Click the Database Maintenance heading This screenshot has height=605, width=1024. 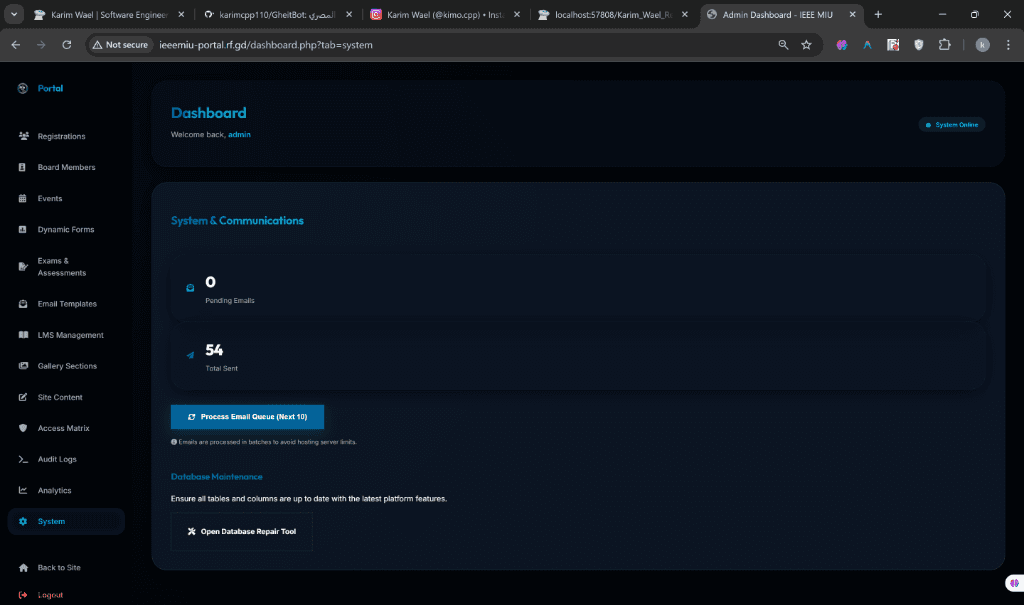pos(217,477)
